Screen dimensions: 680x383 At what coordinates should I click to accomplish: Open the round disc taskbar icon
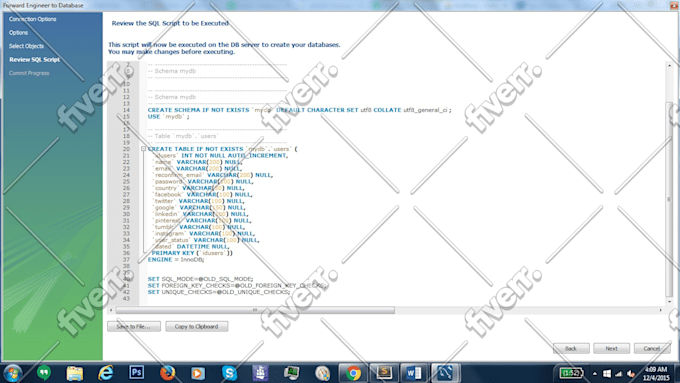click(x=322, y=373)
